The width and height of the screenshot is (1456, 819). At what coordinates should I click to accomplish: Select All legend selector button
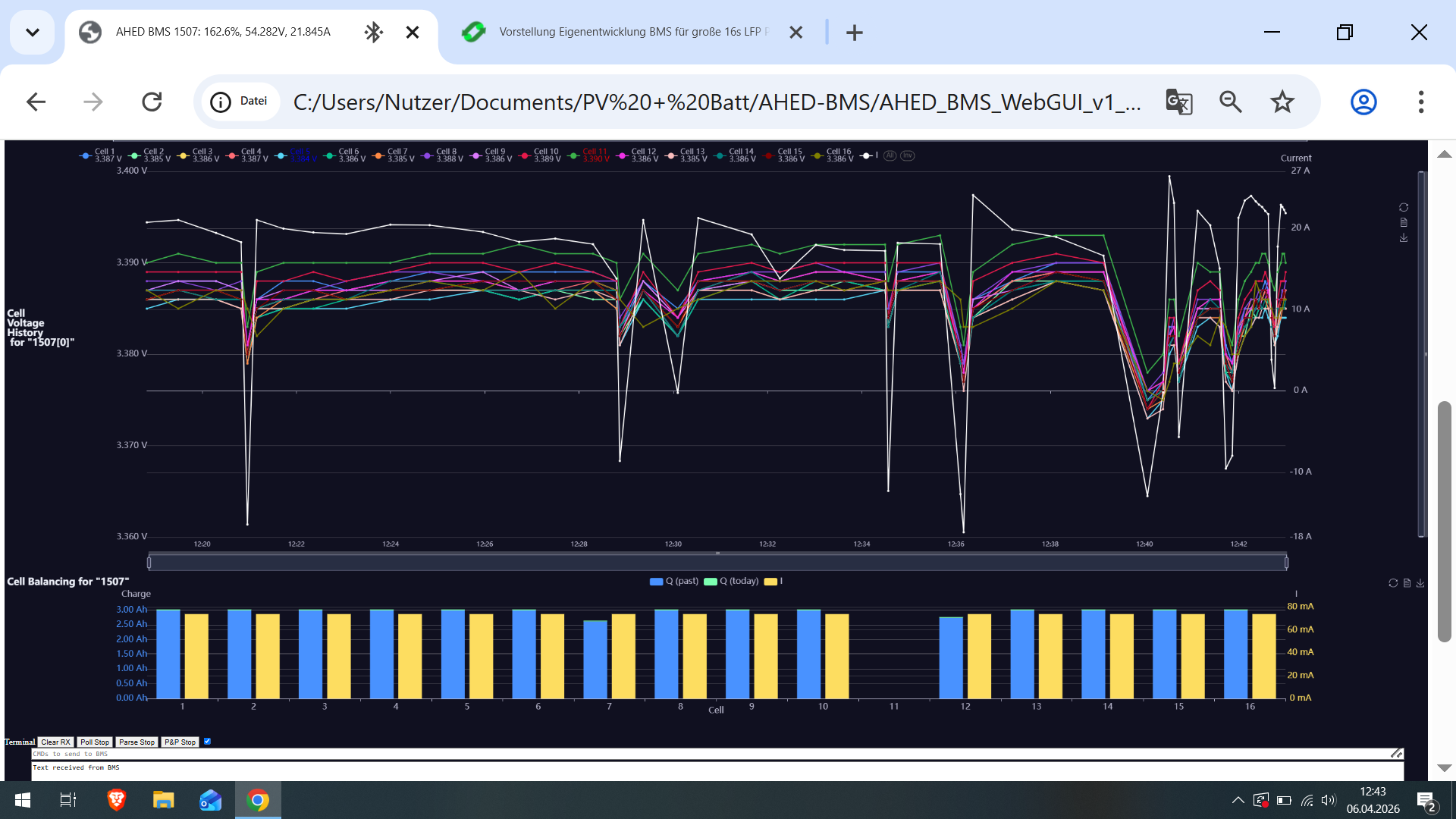[x=890, y=155]
